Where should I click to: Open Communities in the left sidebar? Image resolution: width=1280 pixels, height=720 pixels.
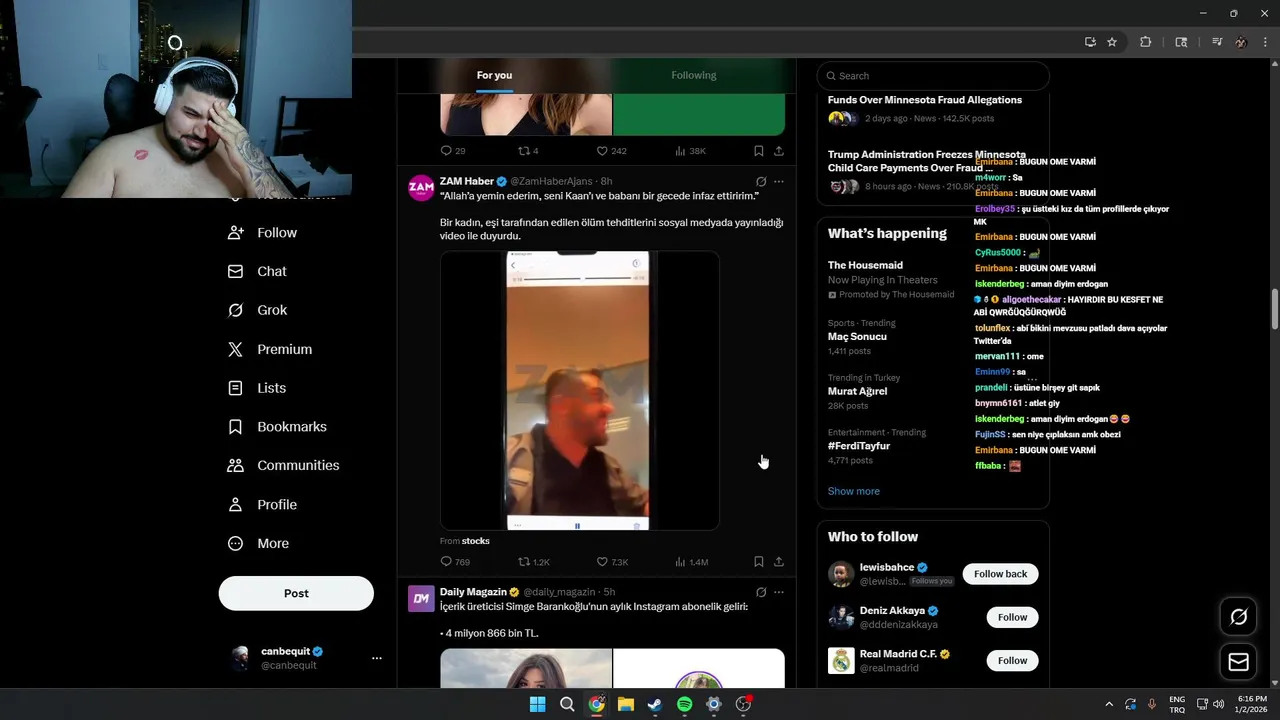click(284, 465)
